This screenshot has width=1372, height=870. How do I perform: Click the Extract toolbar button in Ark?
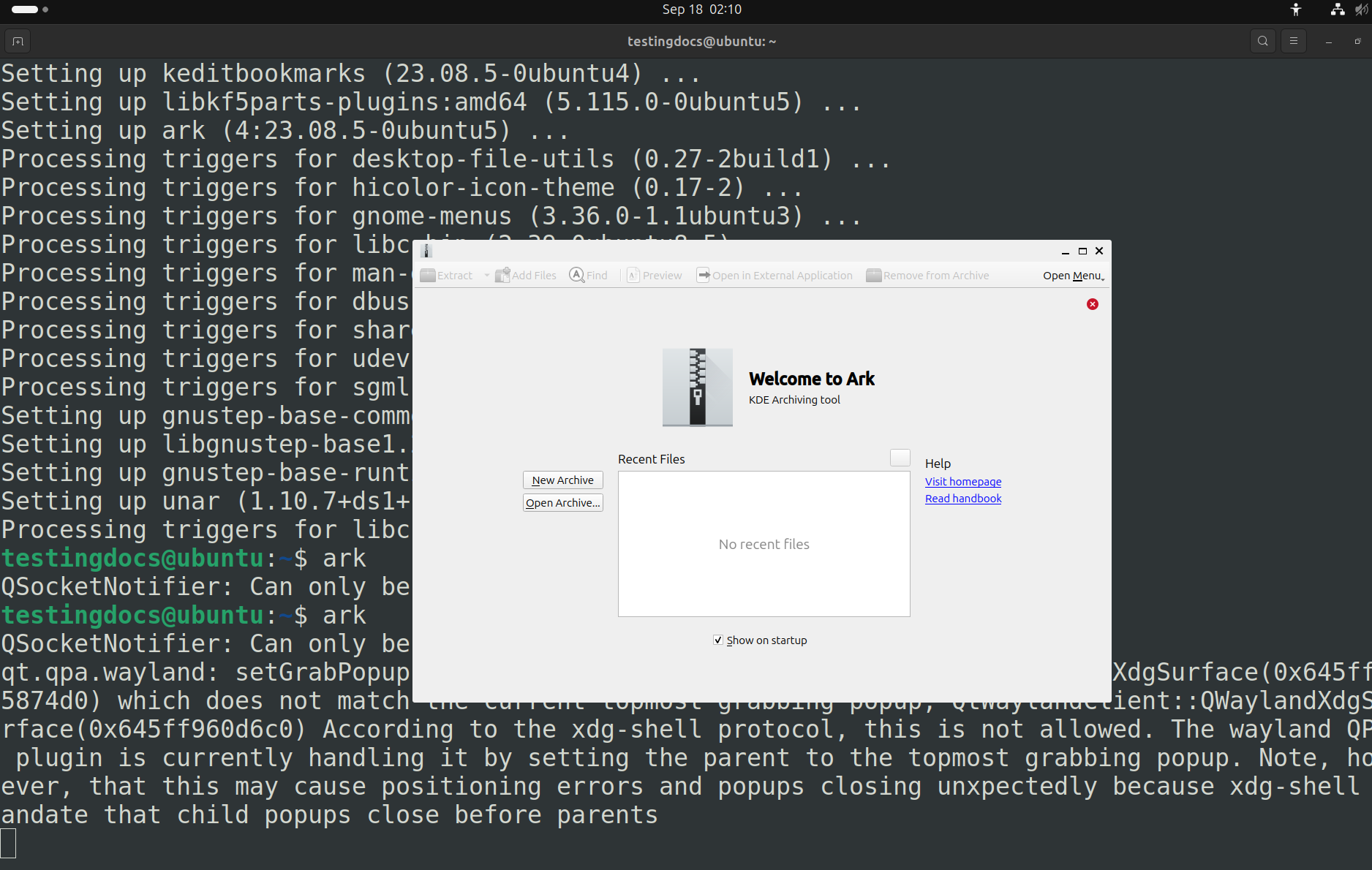coord(447,276)
